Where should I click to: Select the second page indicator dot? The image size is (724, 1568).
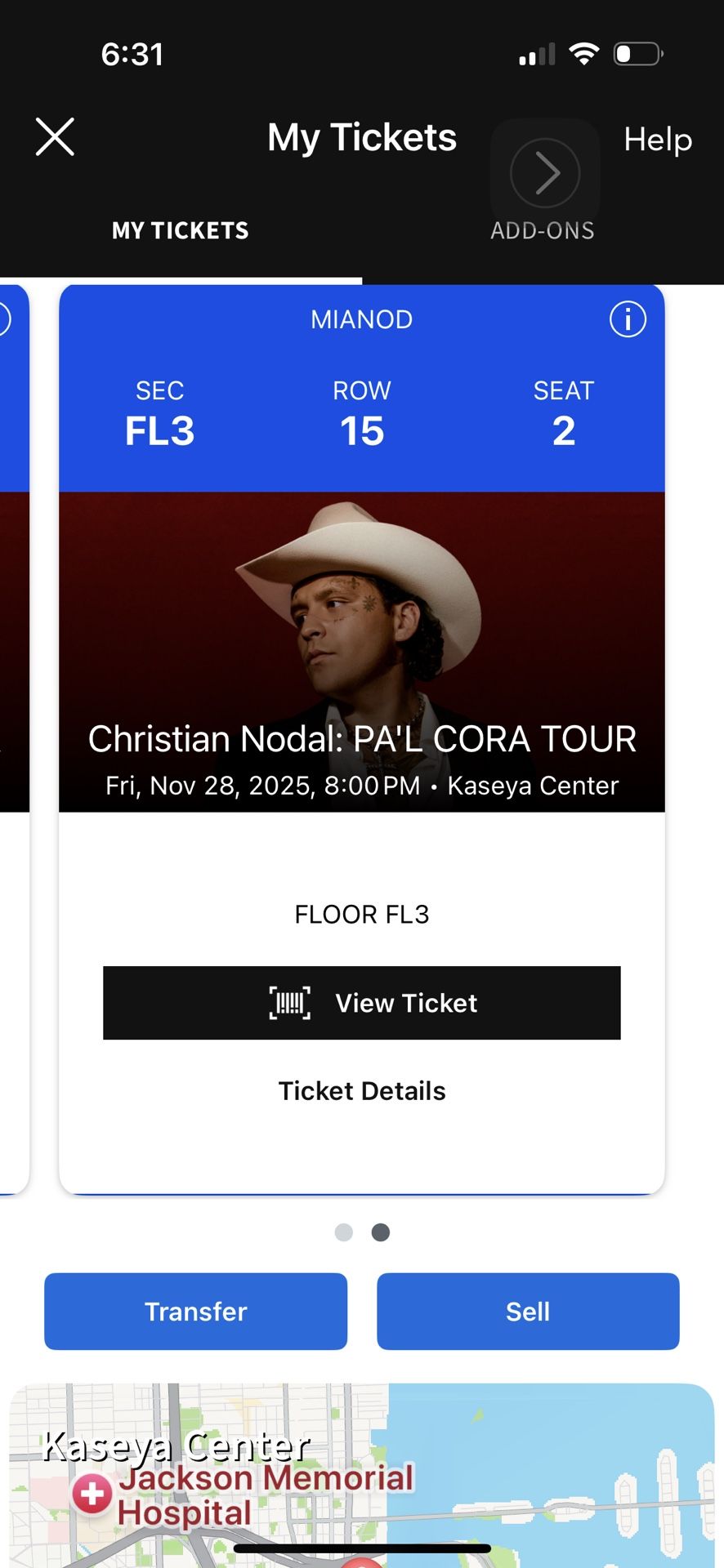(380, 1232)
